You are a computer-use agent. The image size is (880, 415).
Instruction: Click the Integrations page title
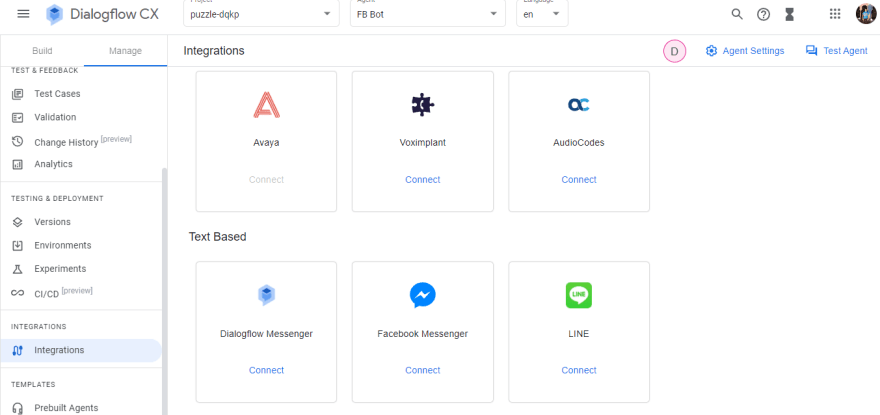pyautogui.click(x=214, y=51)
